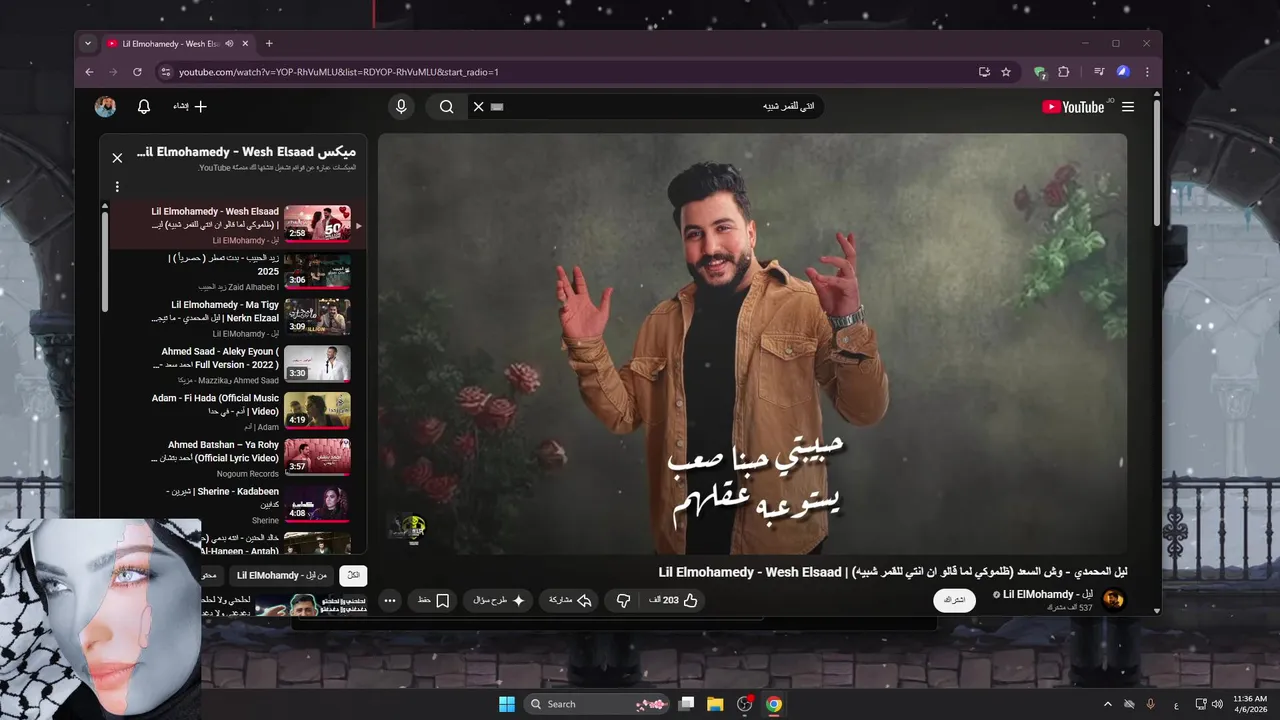Open the notifications bell
The image size is (1280, 720).
(x=144, y=106)
